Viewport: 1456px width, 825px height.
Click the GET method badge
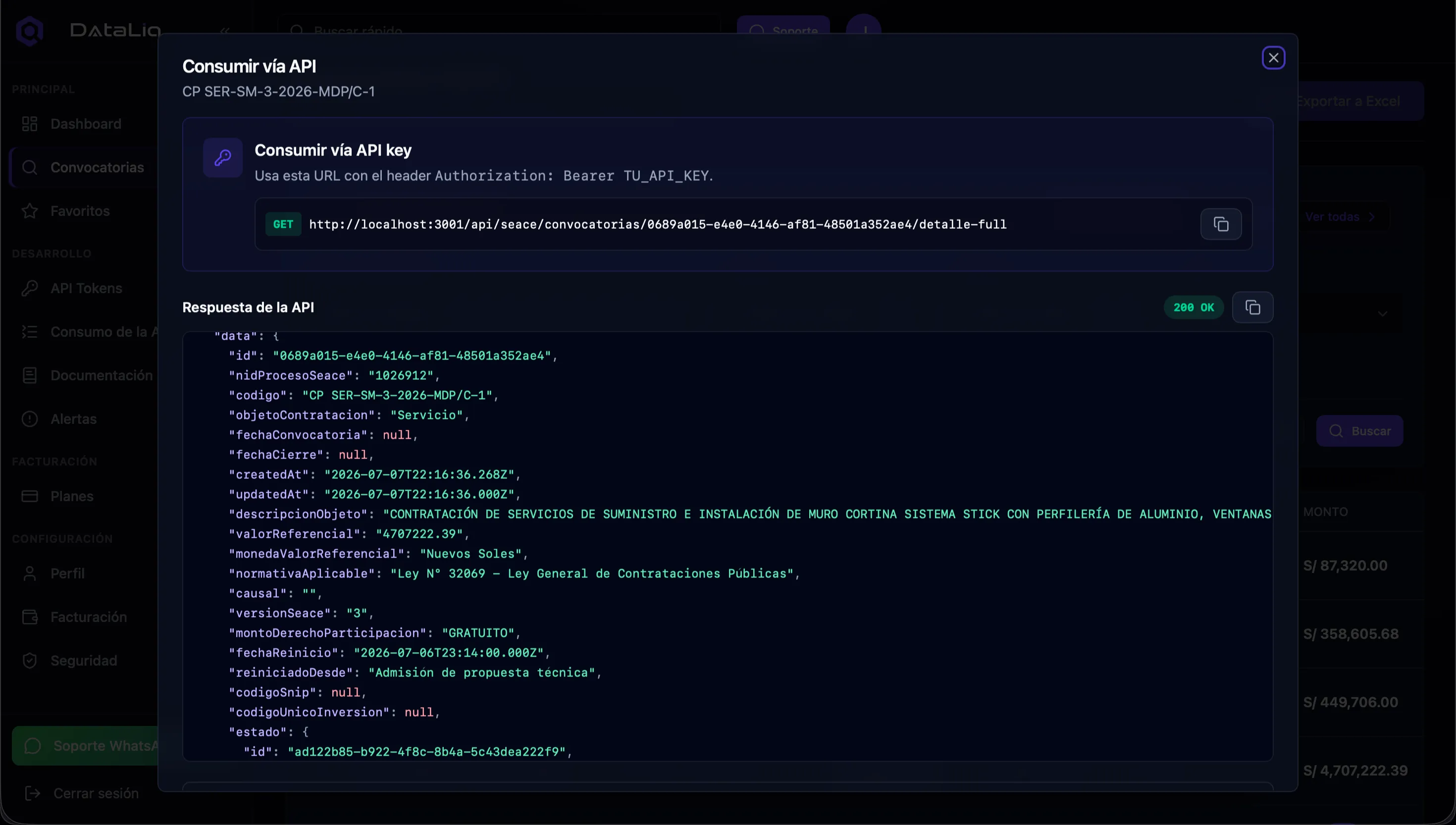[283, 224]
